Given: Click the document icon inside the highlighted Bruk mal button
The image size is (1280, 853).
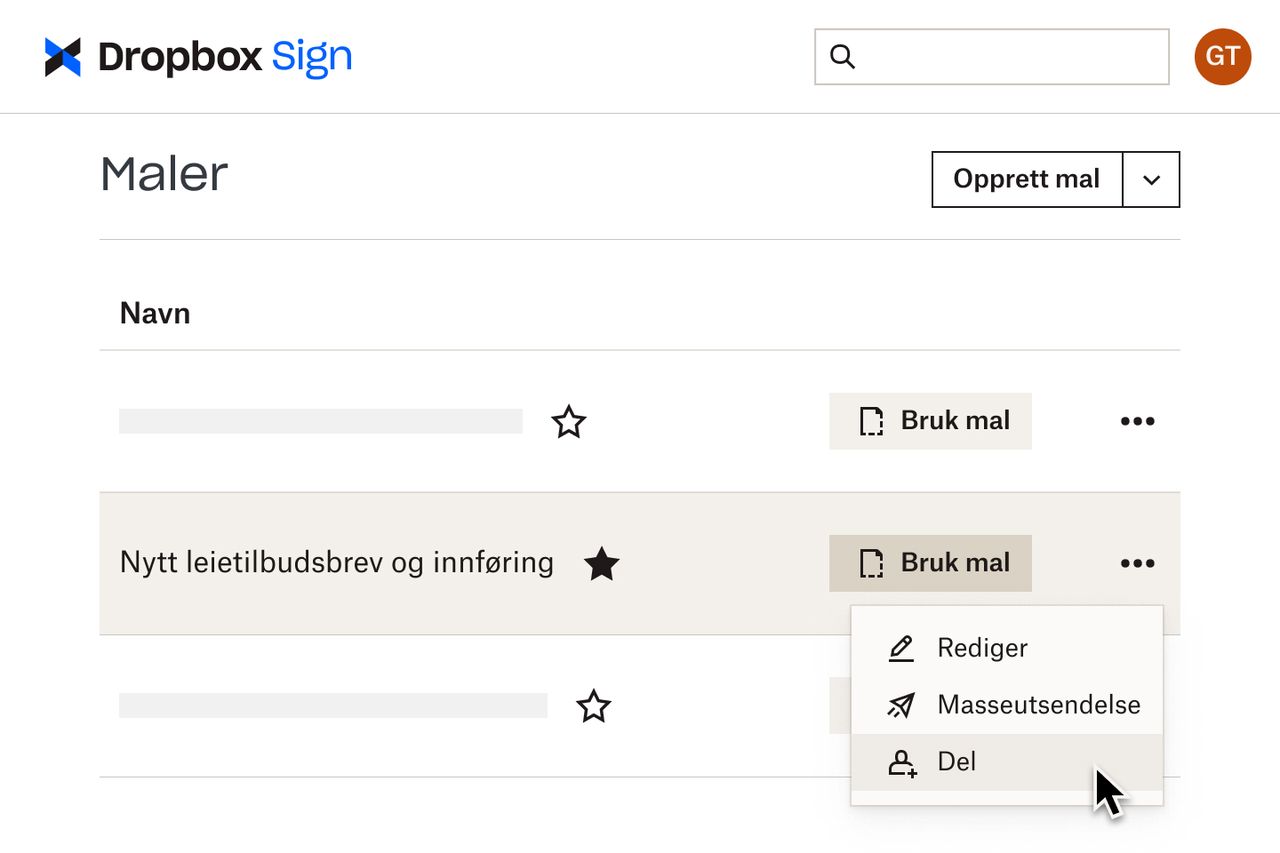Looking at the screenshot, I should pyautogui.click(x=871, y=563).
